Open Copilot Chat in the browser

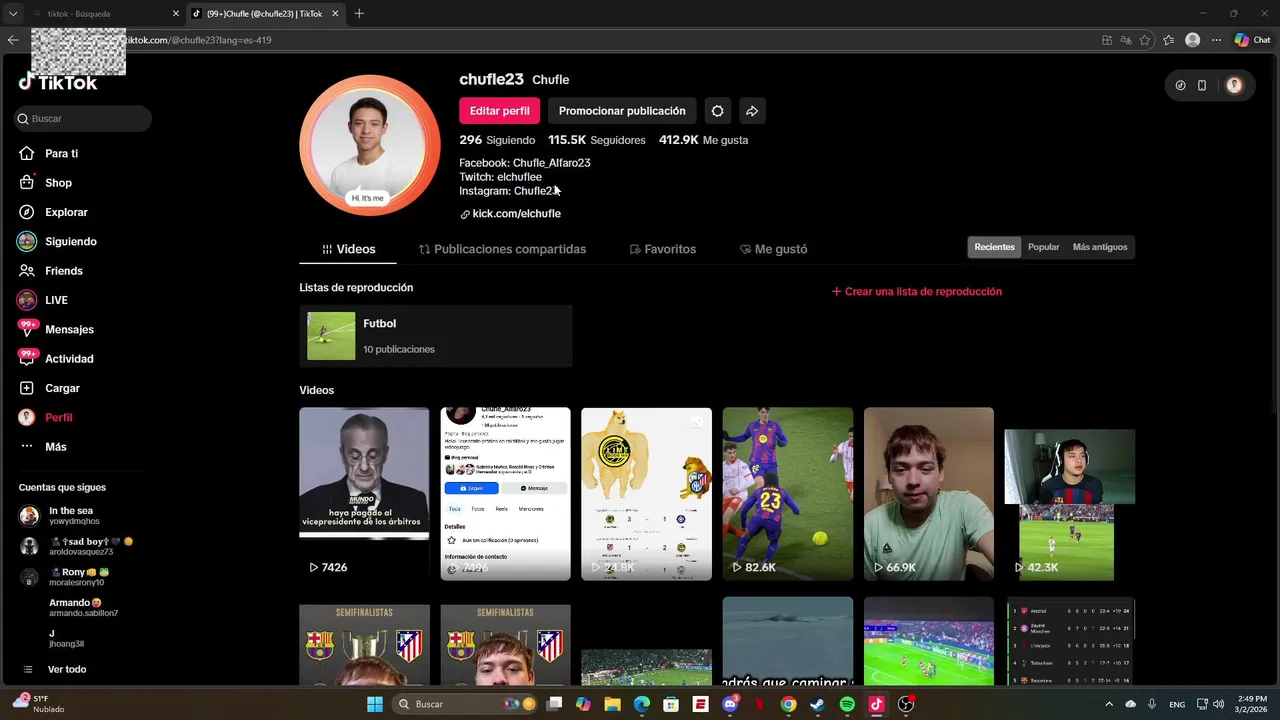(x=1252, y=40)
